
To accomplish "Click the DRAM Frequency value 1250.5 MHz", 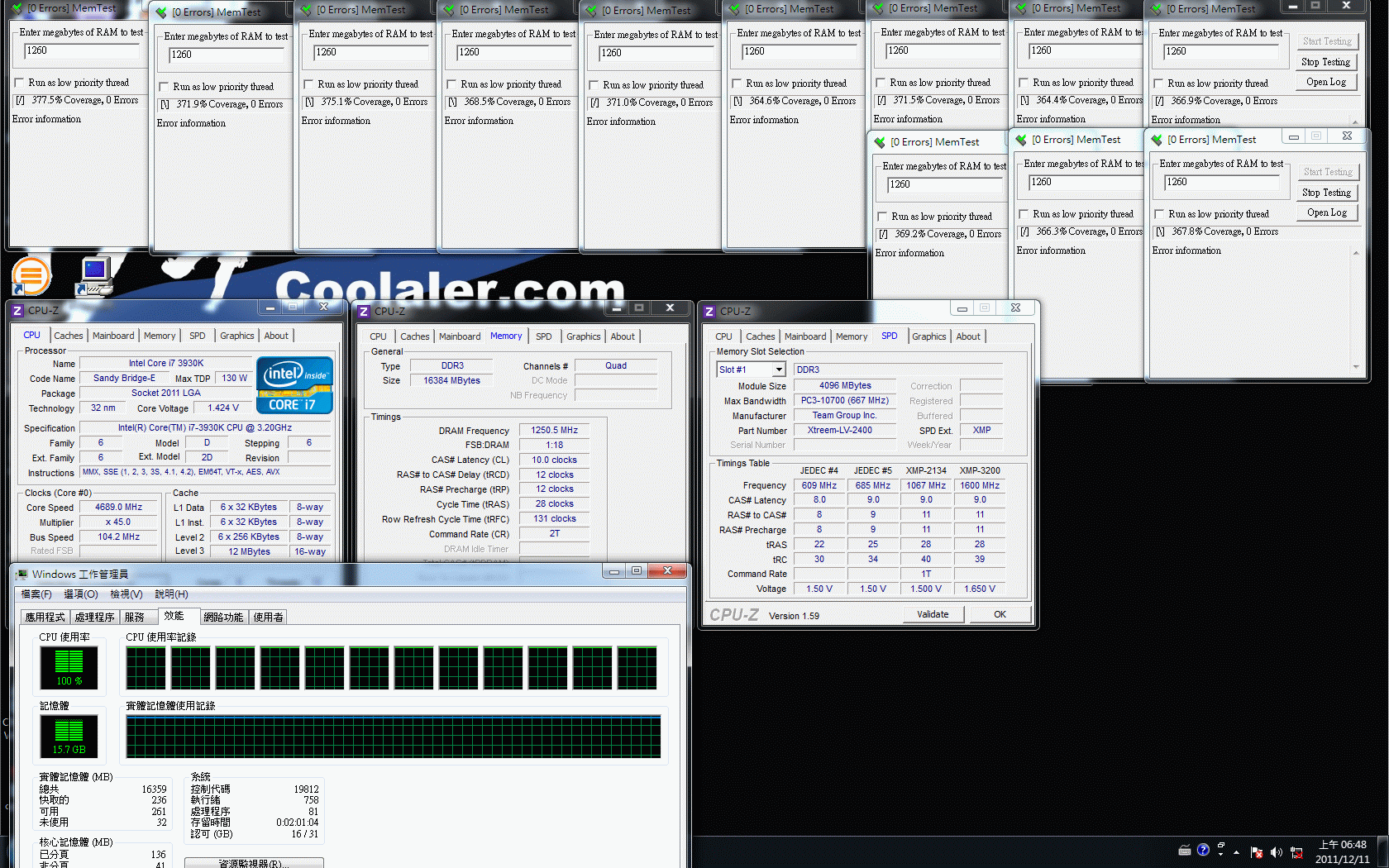I will pos(554,431).
